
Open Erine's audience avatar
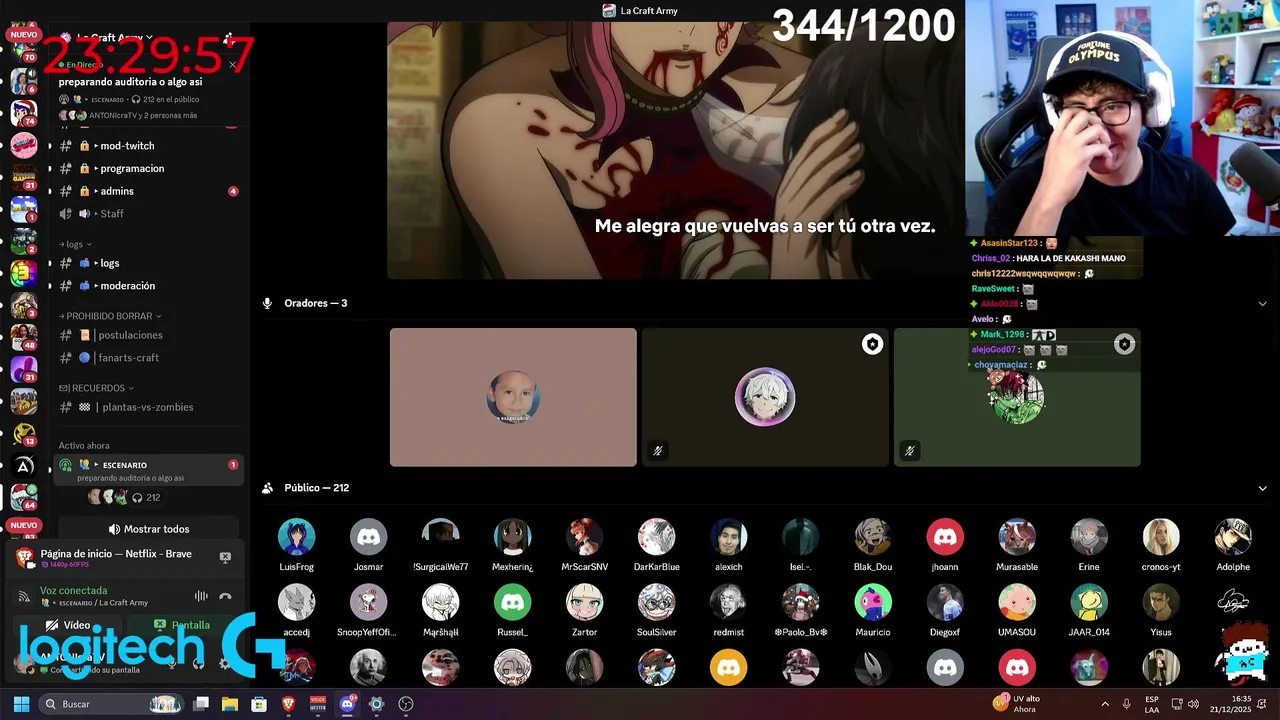pos(1088,537)
